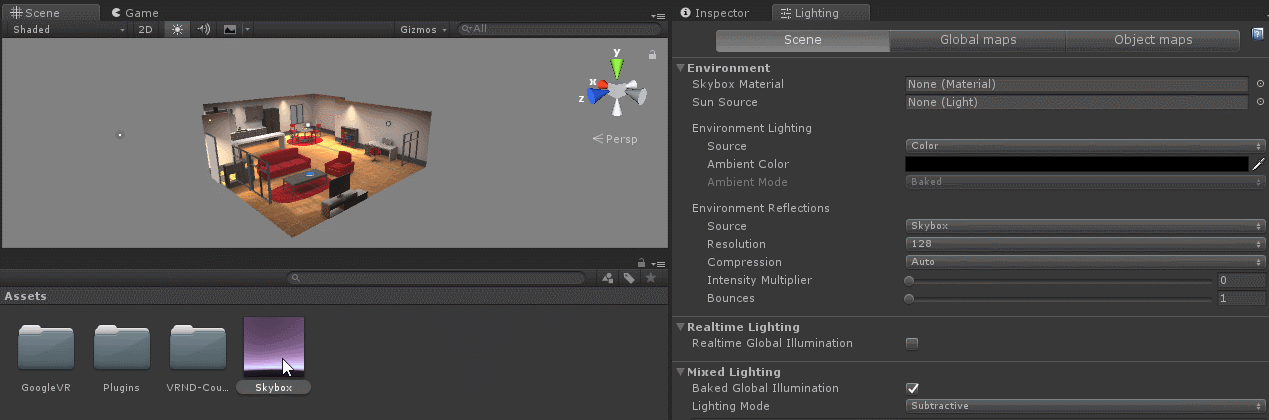Image resolution: width=1269 pixels, height=420 pixels.
Task: Click search by type icon in Assets
Action: (x=607, y=278)
